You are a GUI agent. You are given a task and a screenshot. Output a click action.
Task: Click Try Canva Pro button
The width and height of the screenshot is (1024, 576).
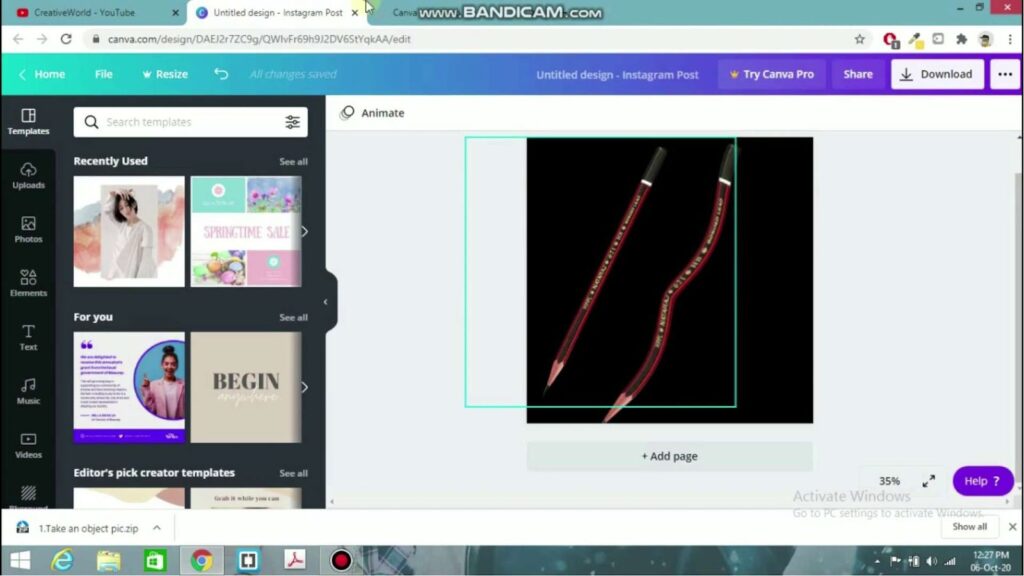click(x=772, y=74)
